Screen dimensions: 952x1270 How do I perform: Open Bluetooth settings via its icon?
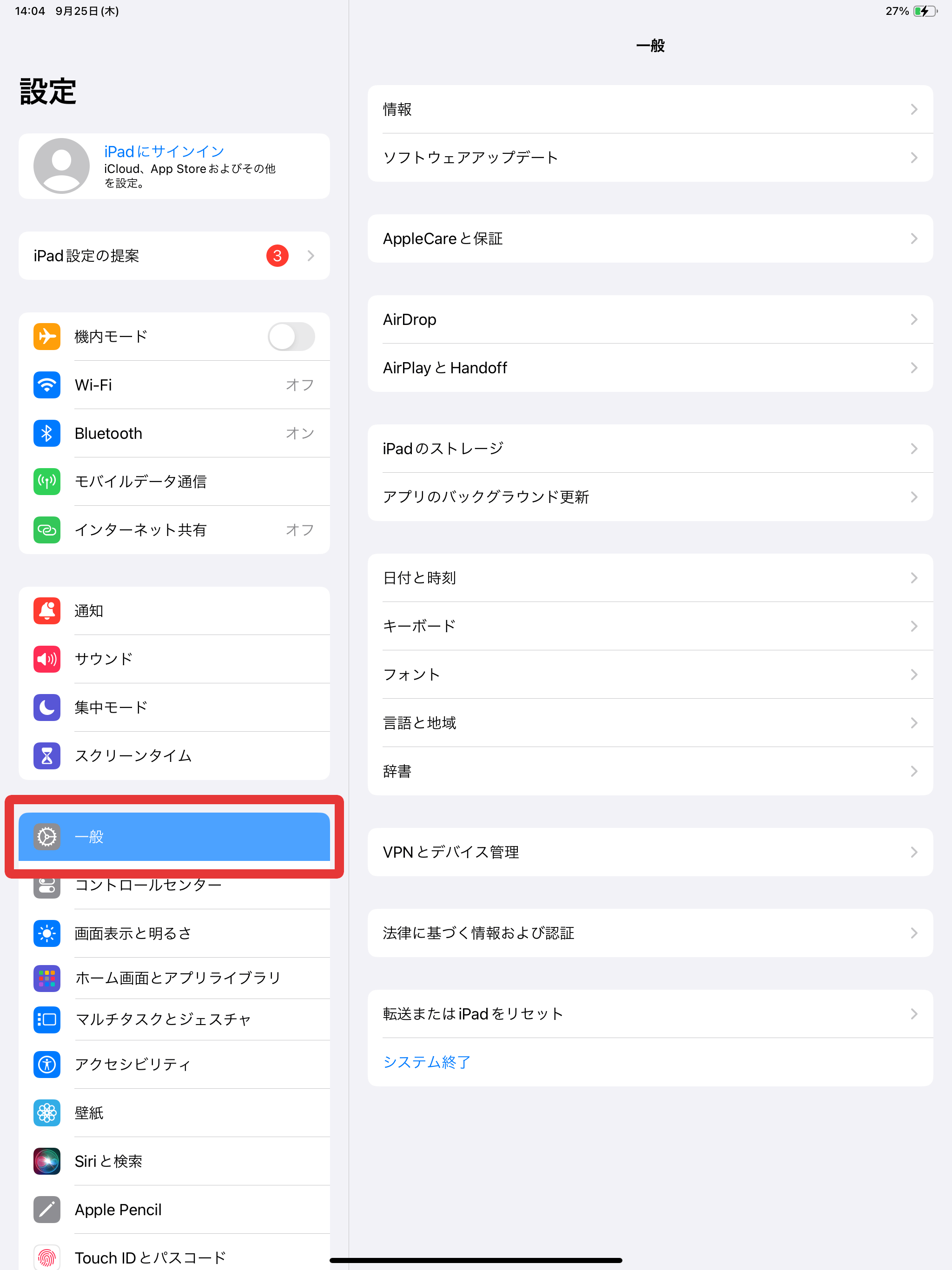point(46,433)
